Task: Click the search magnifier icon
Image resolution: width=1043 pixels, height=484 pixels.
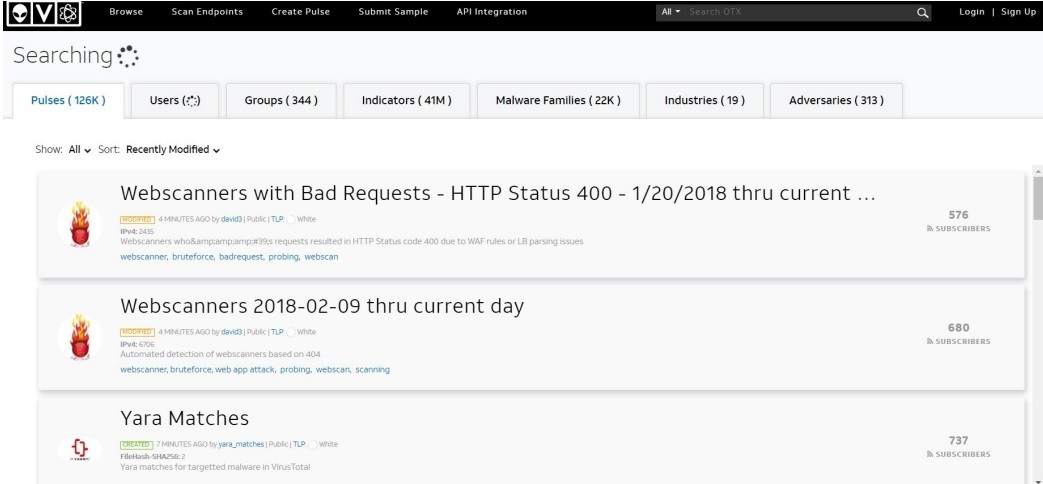Action: (921, 13)
